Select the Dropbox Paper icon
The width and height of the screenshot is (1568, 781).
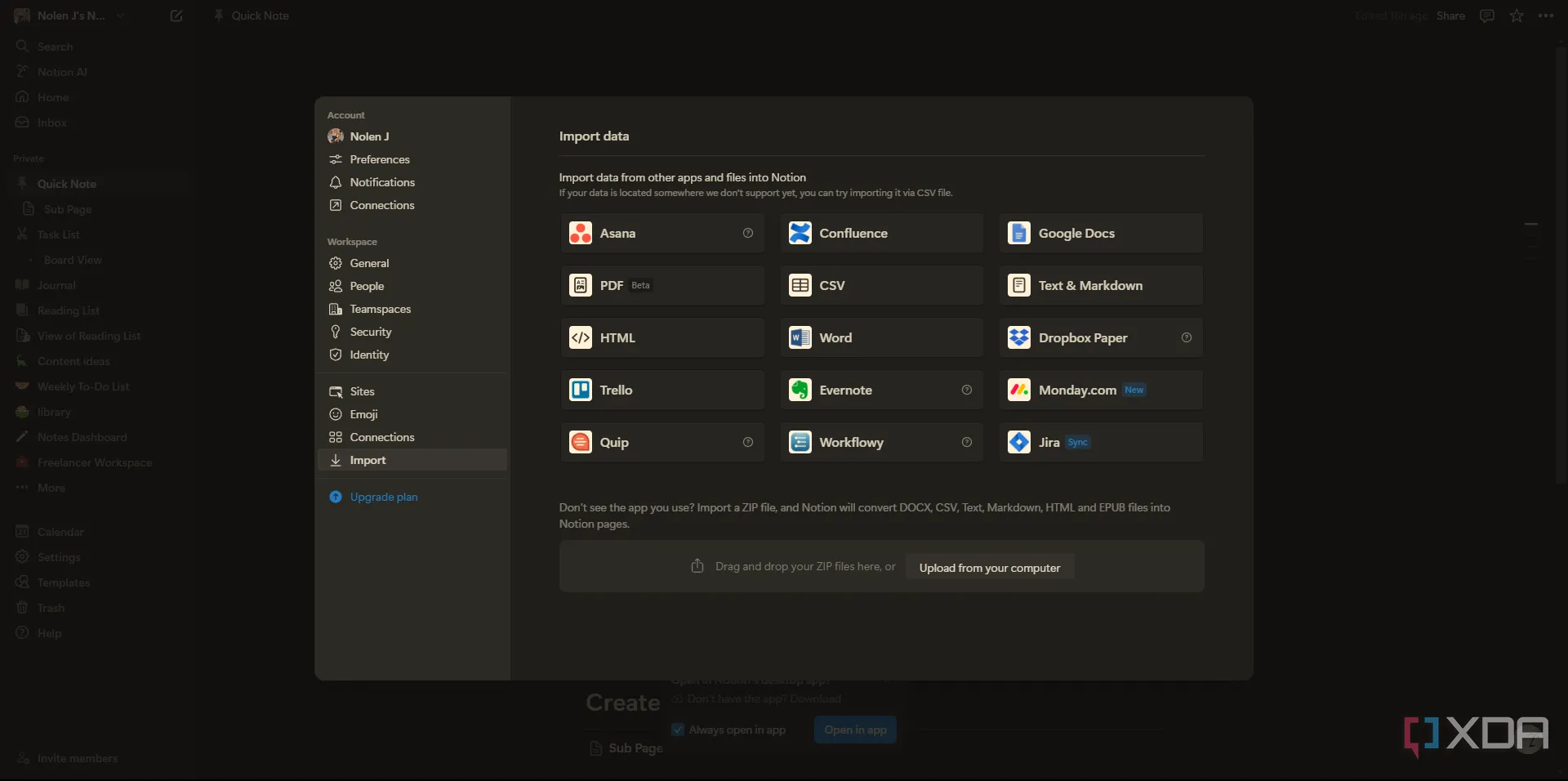pyautogui.click(x=1018, y=338)
